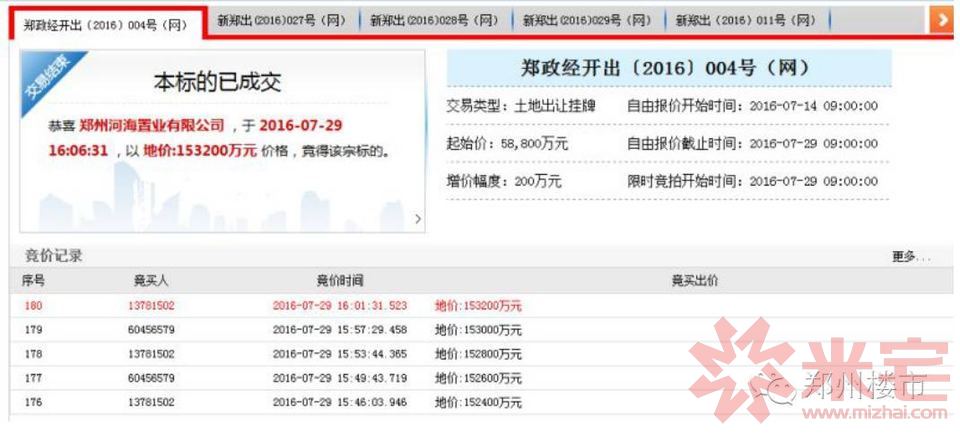Click bid price 地价:153000万元
The height and width of the screenshot is (434, 960).
tap(478, 330)
